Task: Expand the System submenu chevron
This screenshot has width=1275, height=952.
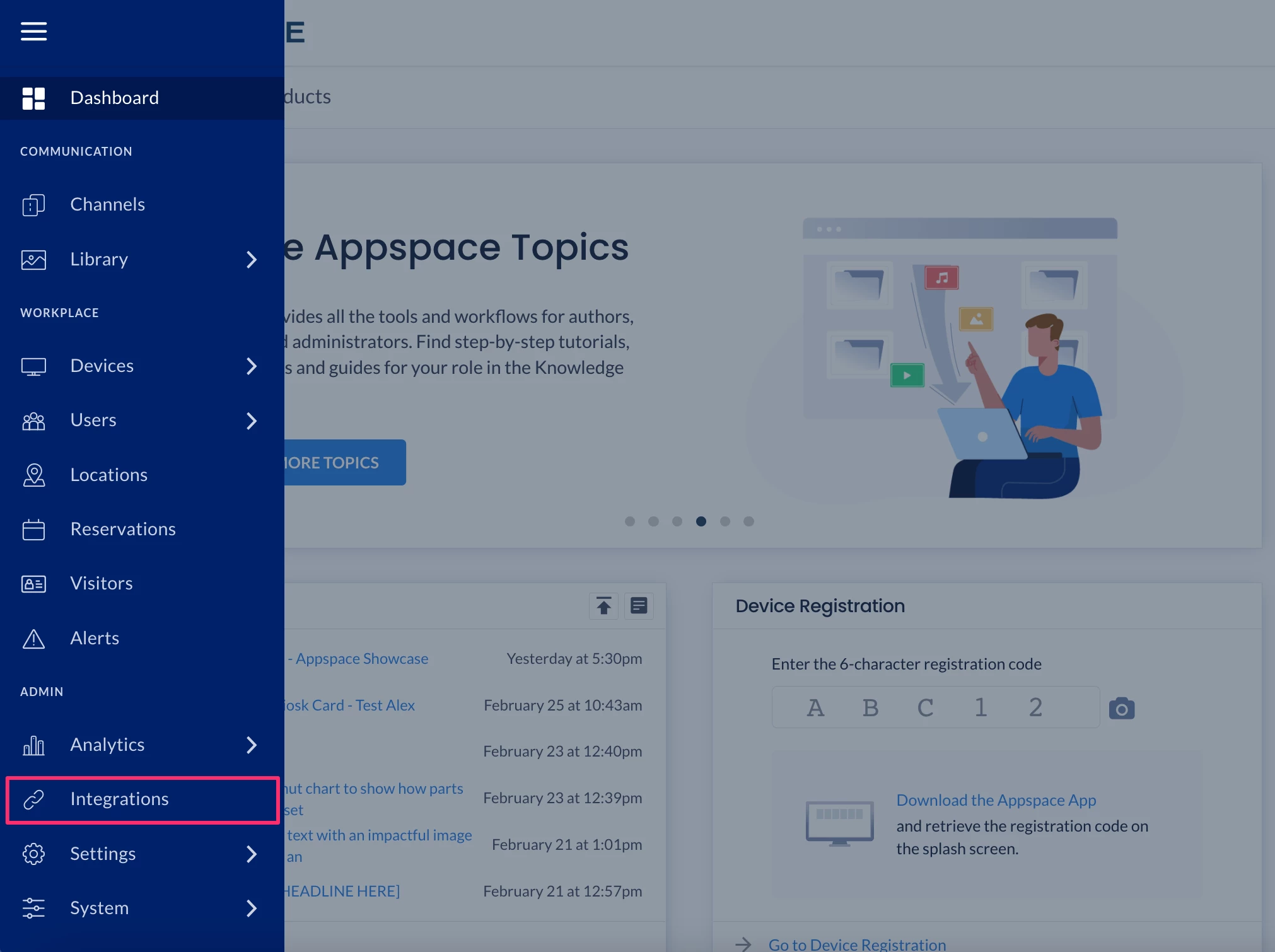Action: coord(252,908)
